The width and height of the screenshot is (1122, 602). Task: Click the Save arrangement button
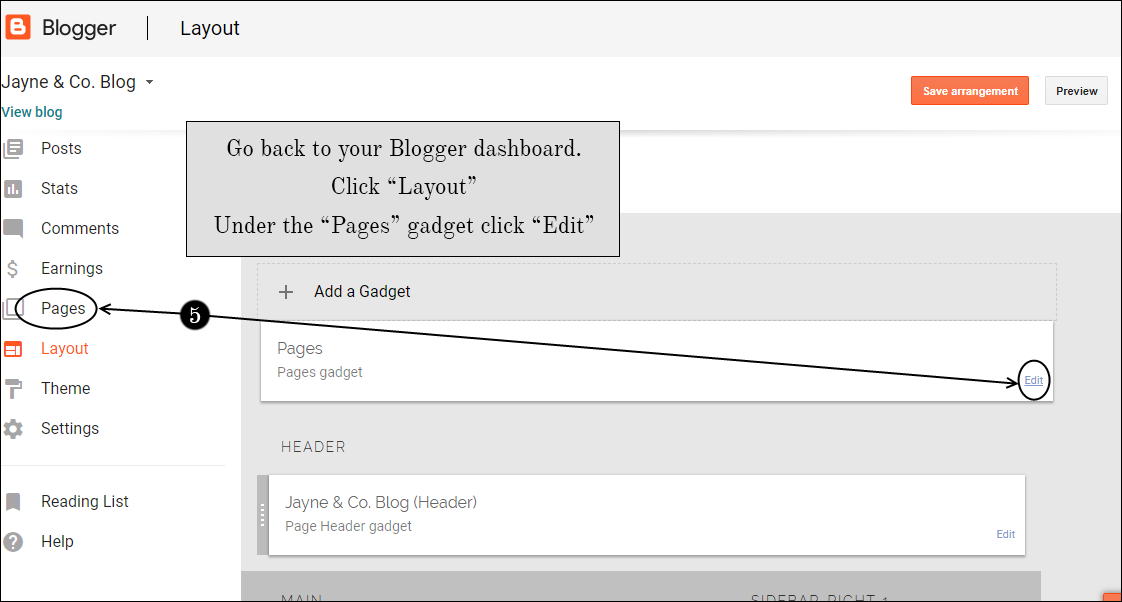pos(969,90)
